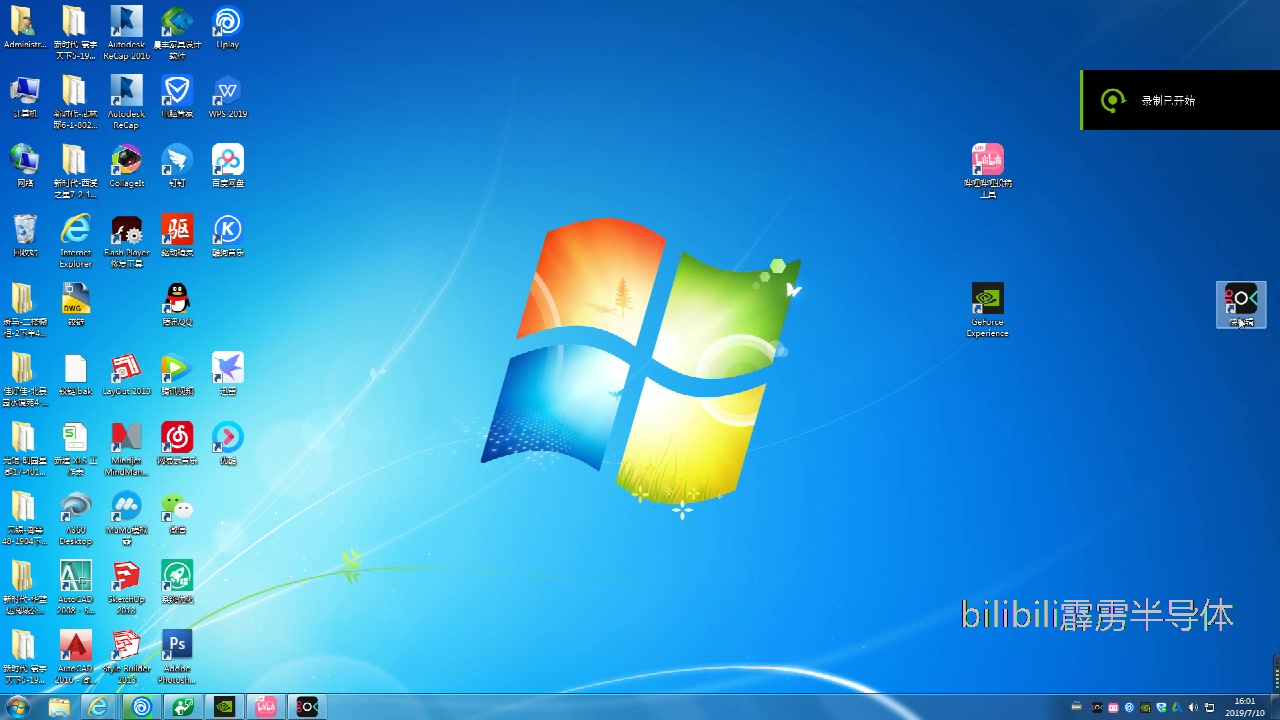Open the Kugou Music K icon
Image resolution: width=1280 pixels, height=720 pixels.
[x=227, y=235]
